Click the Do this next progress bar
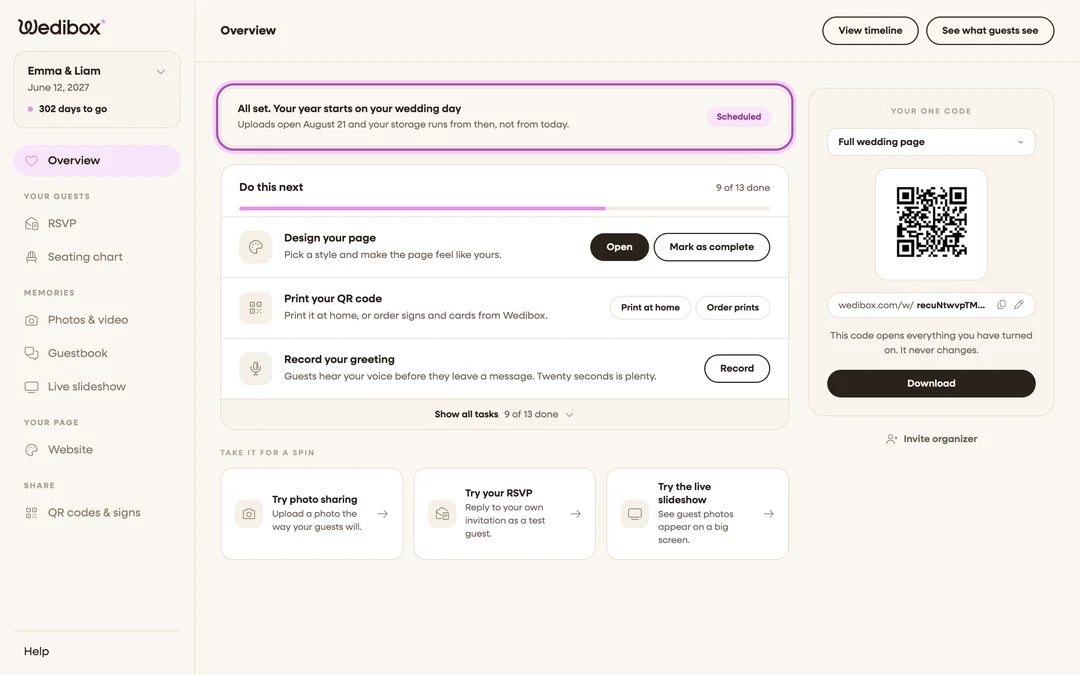1080x675 pixels. click(x=504, y=208)
